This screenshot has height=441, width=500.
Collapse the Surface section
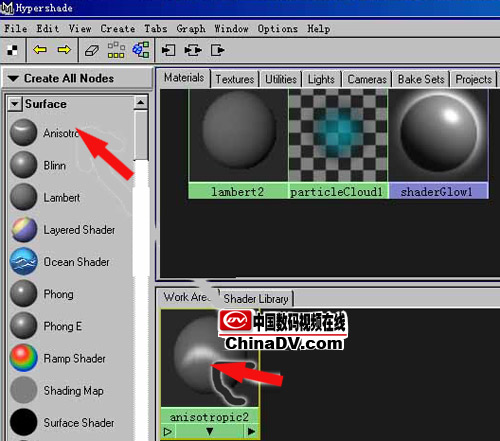click(x=14, y=104)
